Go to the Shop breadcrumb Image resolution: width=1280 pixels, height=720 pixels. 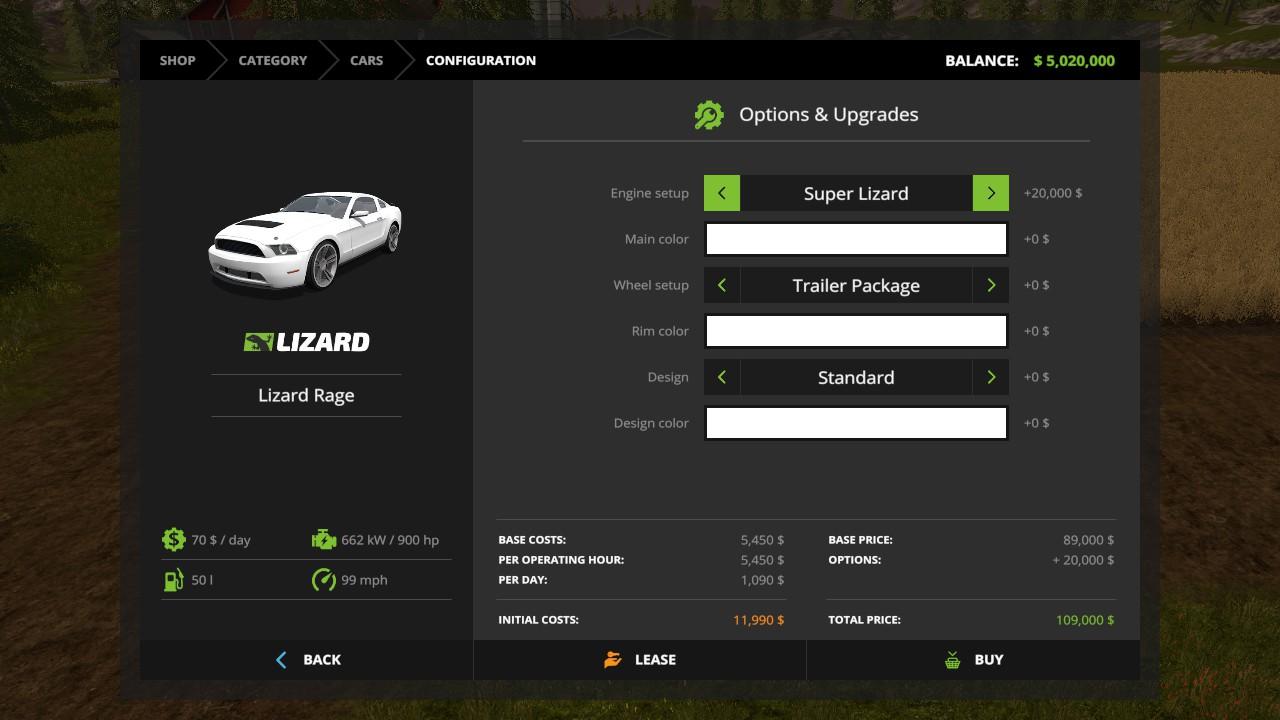[177, 60]
